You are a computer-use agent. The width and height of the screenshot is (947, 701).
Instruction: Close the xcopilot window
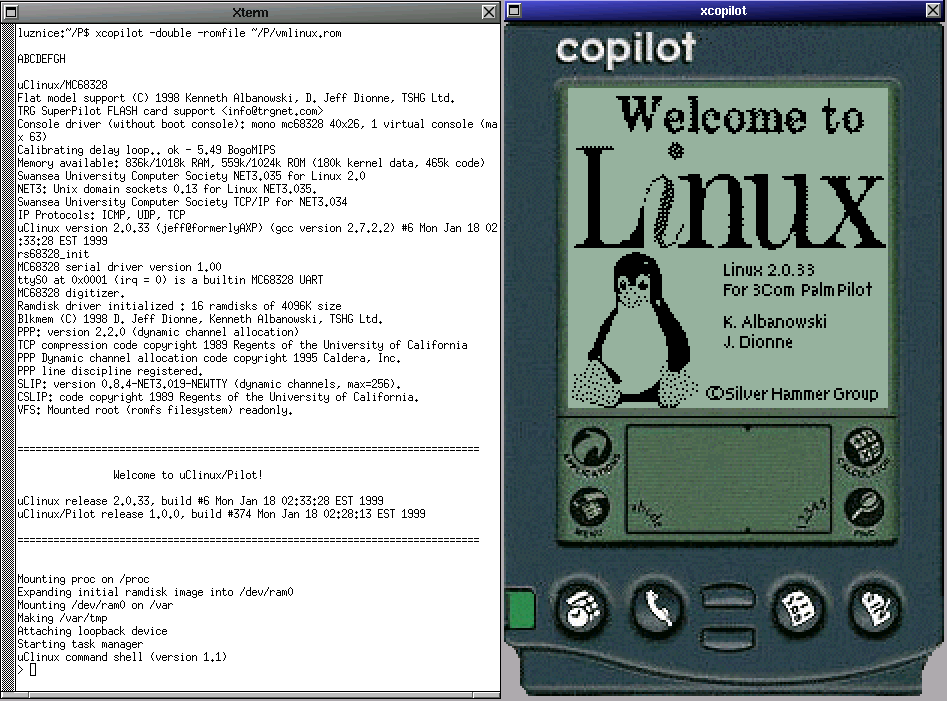(x=933, y=10)
